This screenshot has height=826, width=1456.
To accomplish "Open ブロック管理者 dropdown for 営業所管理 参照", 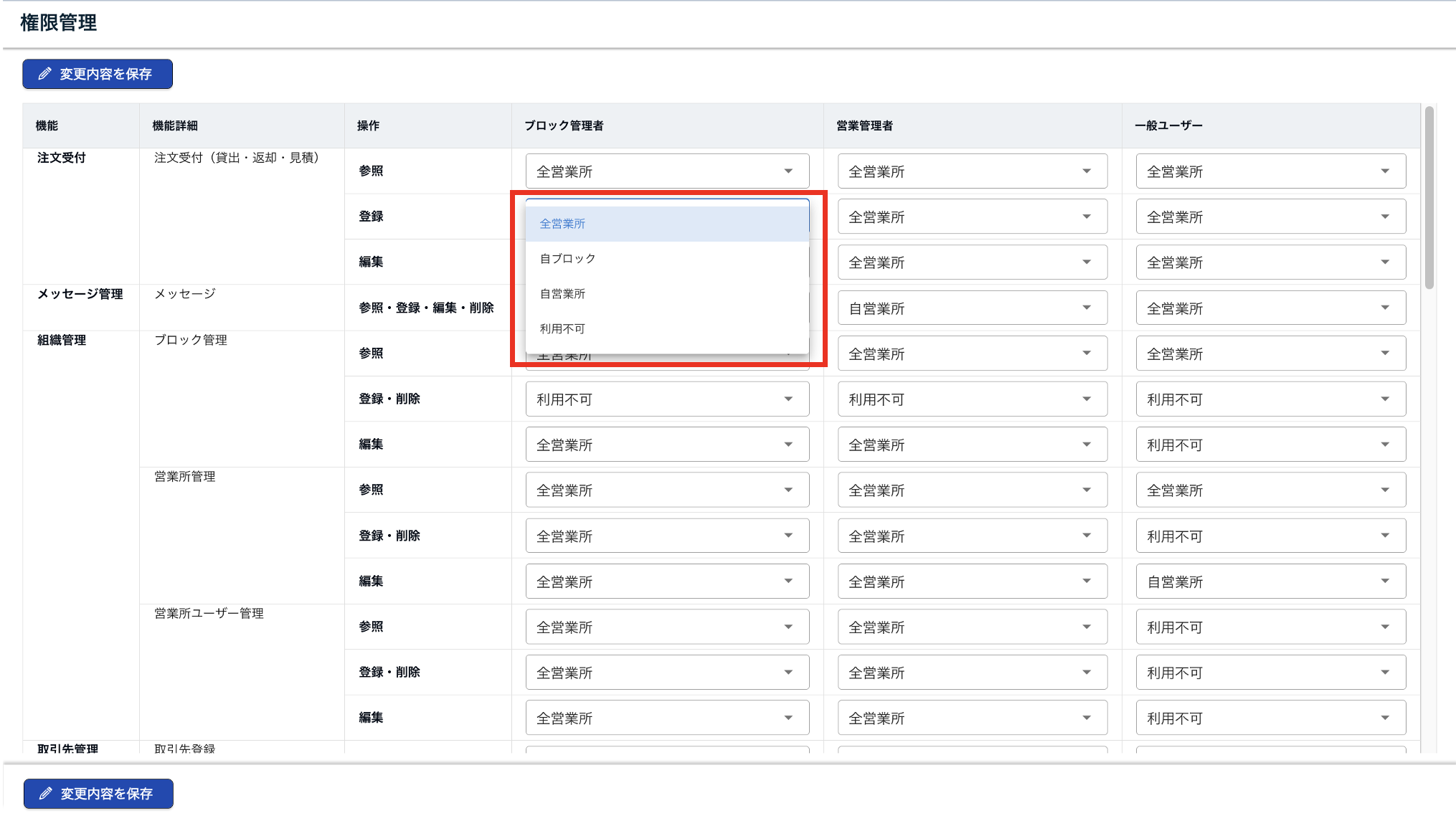I will (x=667, y=490).
